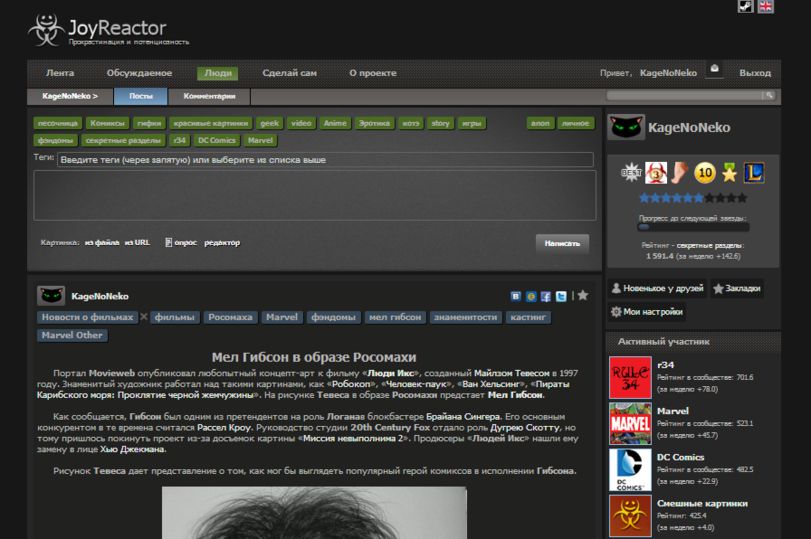Open Новенькое у друзей button

(x=657, y=288)
